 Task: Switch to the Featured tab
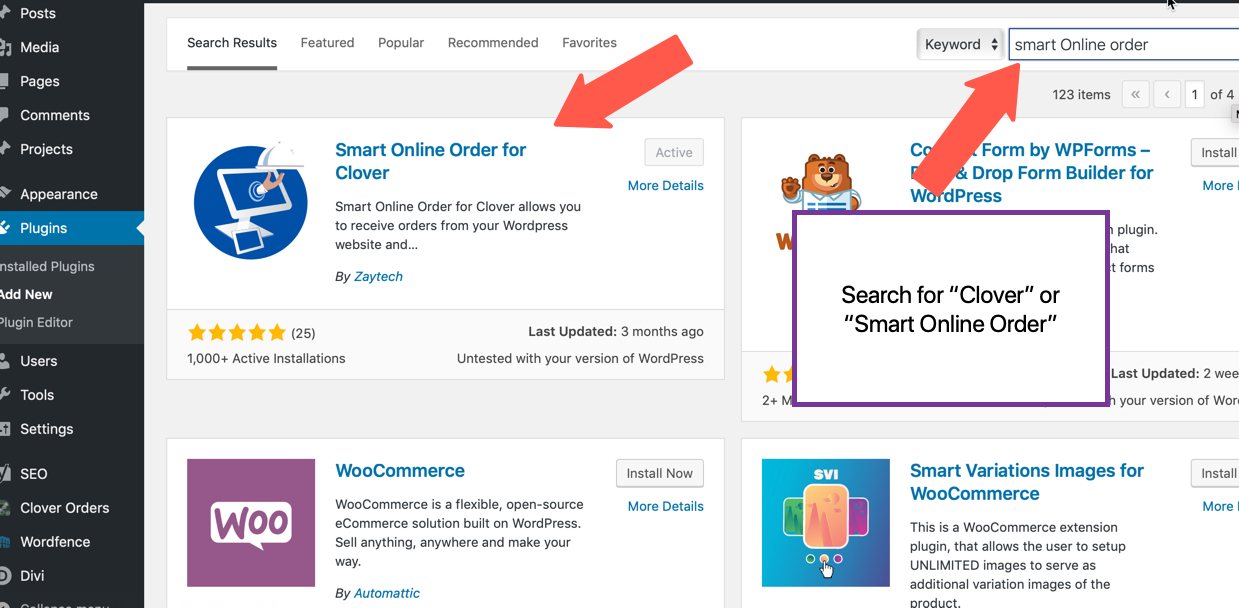coord(327,43)
